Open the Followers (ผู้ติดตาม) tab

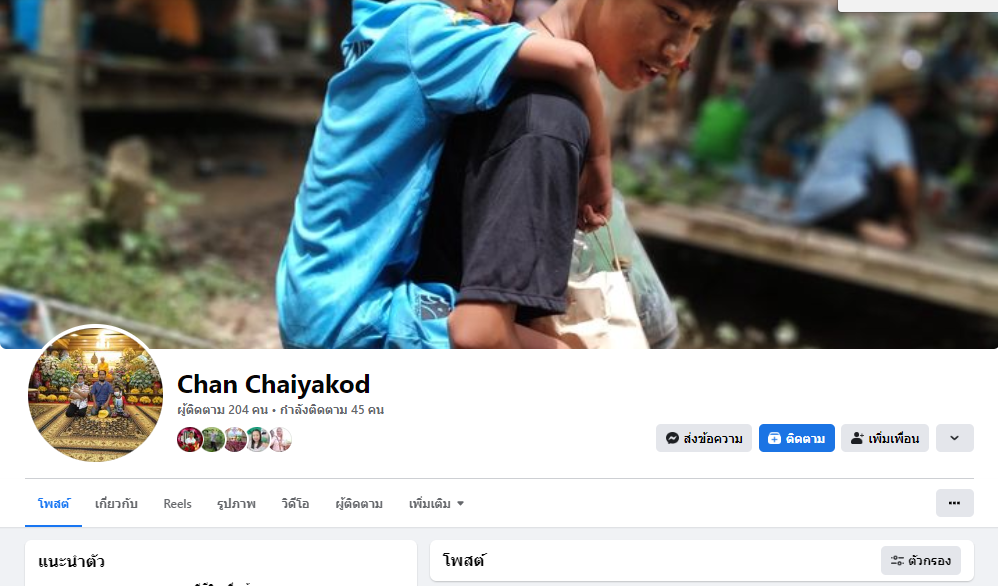tap(359, 504)
